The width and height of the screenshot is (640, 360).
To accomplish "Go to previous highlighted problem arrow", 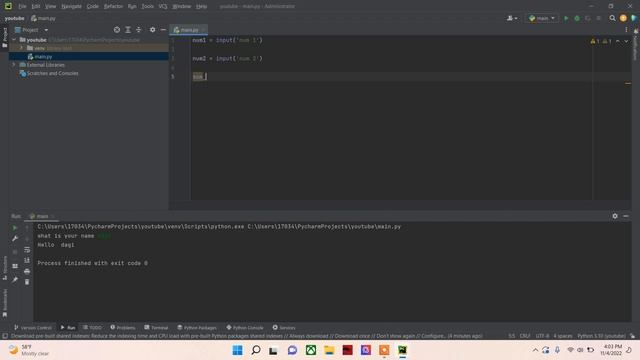I will [x=618, y=41].
